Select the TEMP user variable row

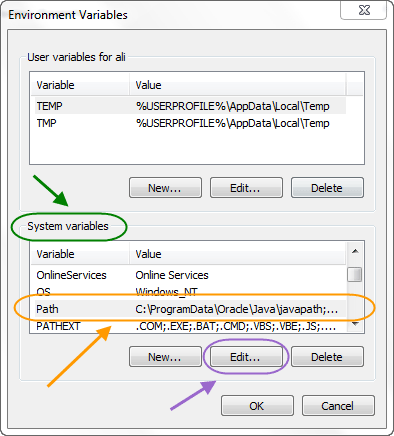[189, 106]
